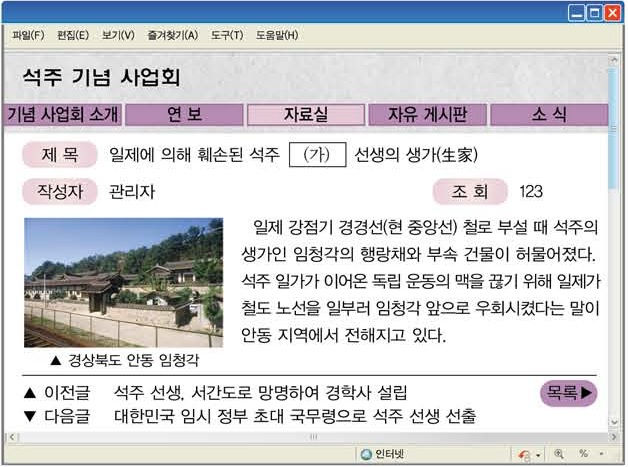The height and width of the screenshot is (467, 628).
Task: Open the 소식 news tab
Action: 548,114
